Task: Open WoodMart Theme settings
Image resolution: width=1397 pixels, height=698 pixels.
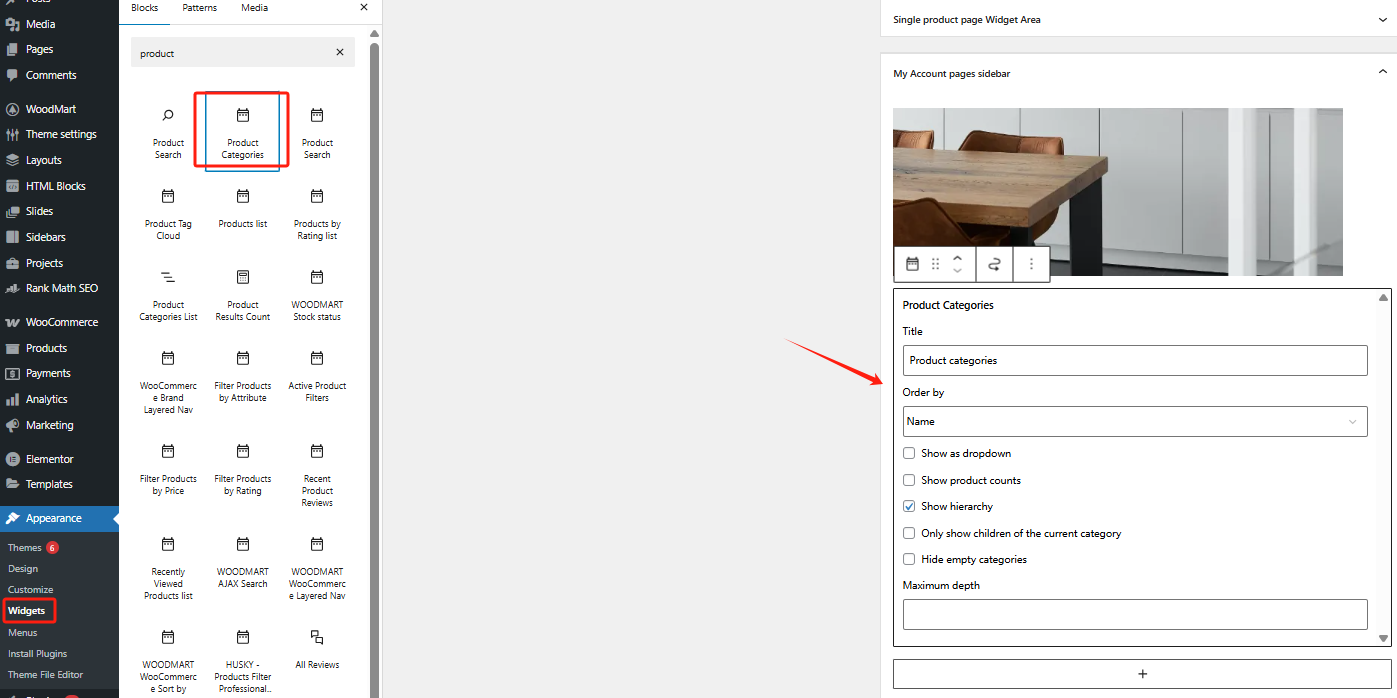Action: click(x=59, y=134)
